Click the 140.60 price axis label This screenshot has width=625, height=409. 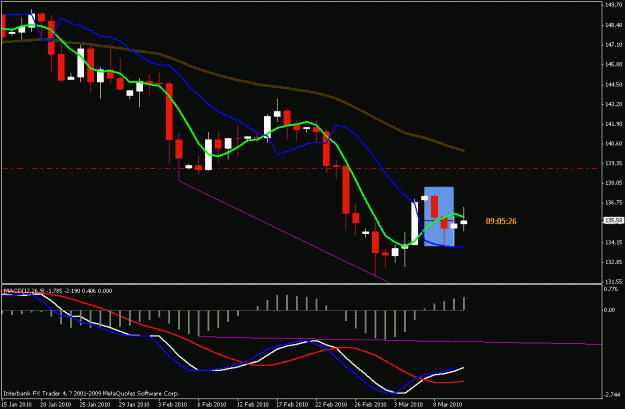[613, 144]
